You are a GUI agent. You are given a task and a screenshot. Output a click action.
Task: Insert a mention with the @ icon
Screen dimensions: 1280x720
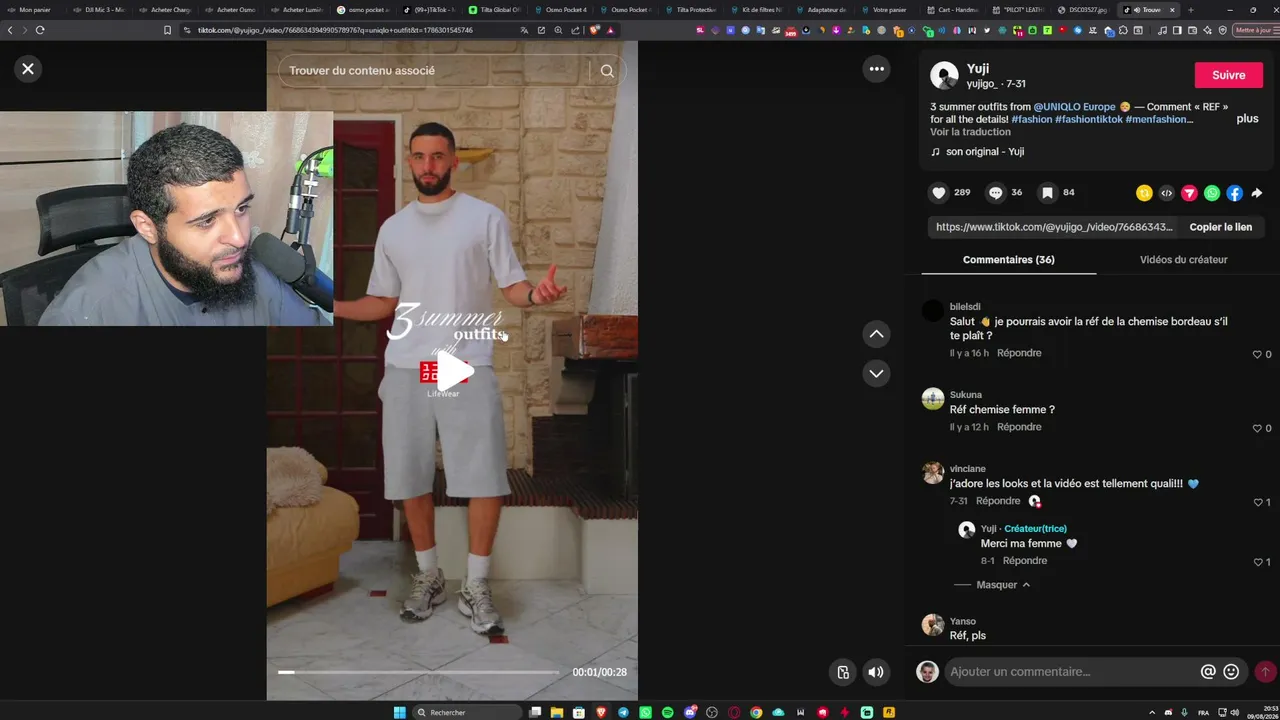click(1208, 672)
